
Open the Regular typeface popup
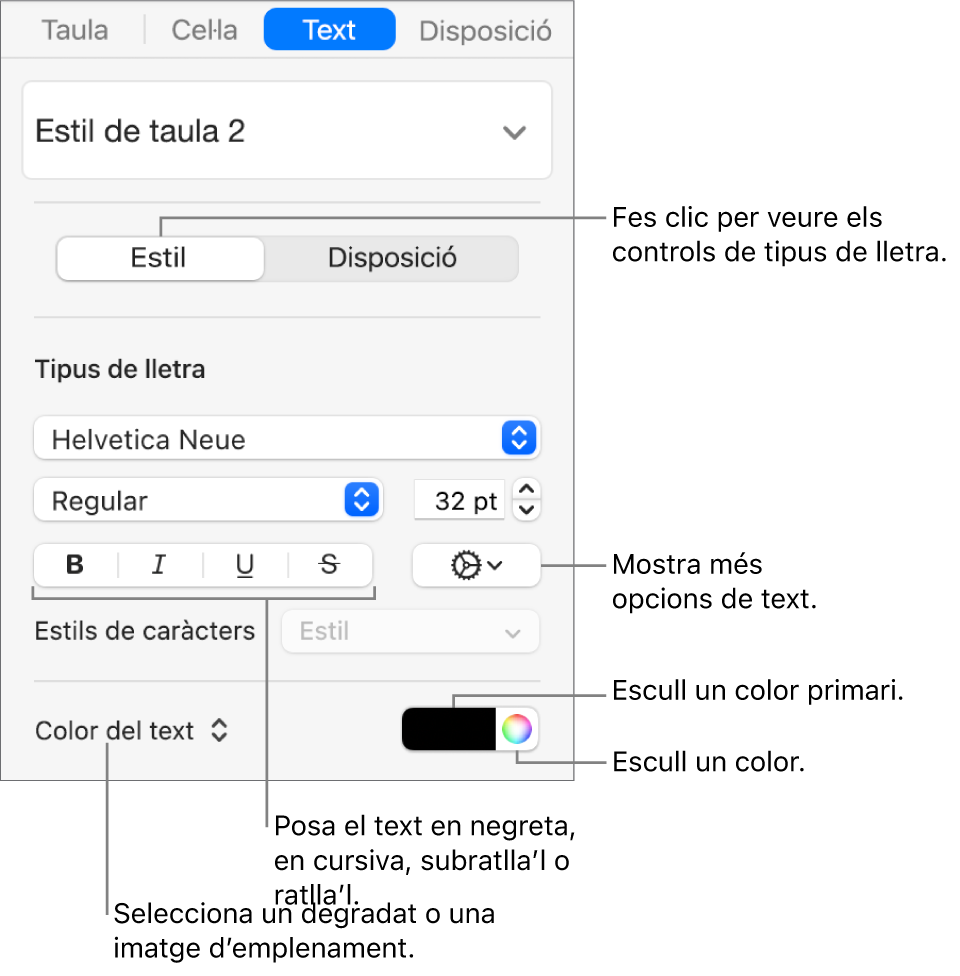tap(208, 500)
